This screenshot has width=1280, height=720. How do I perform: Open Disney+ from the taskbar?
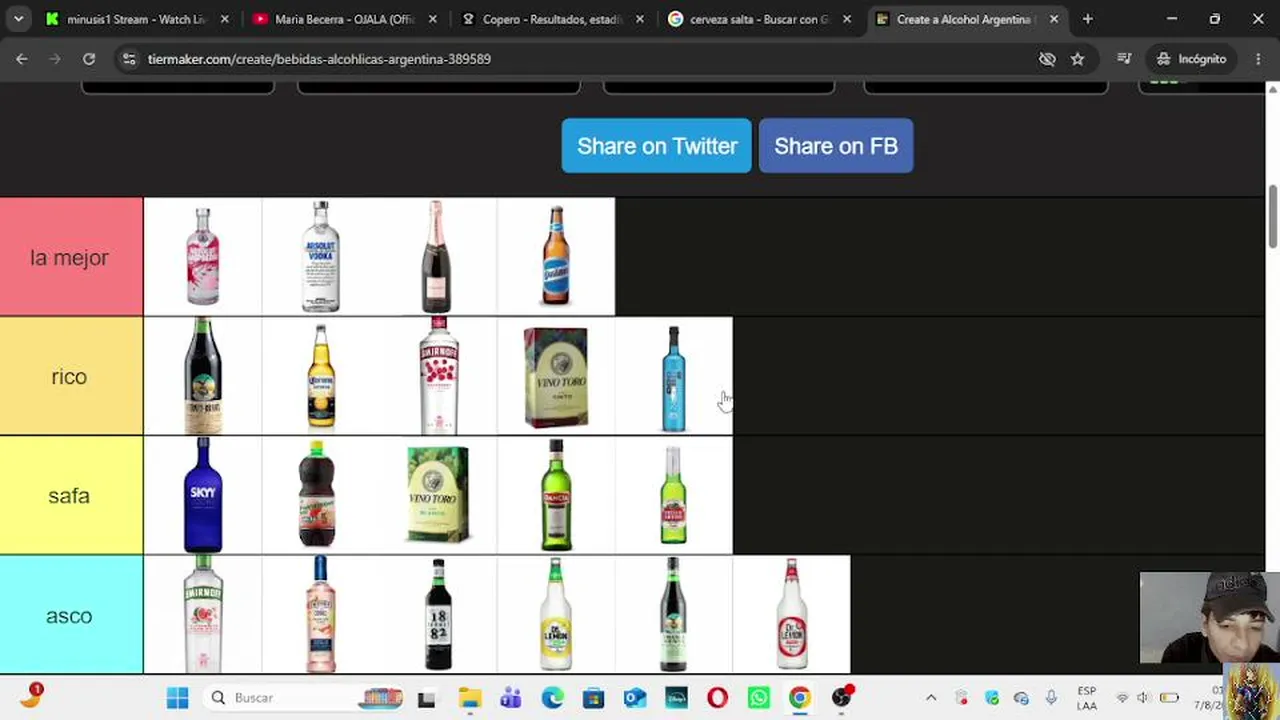pos(676,698)
